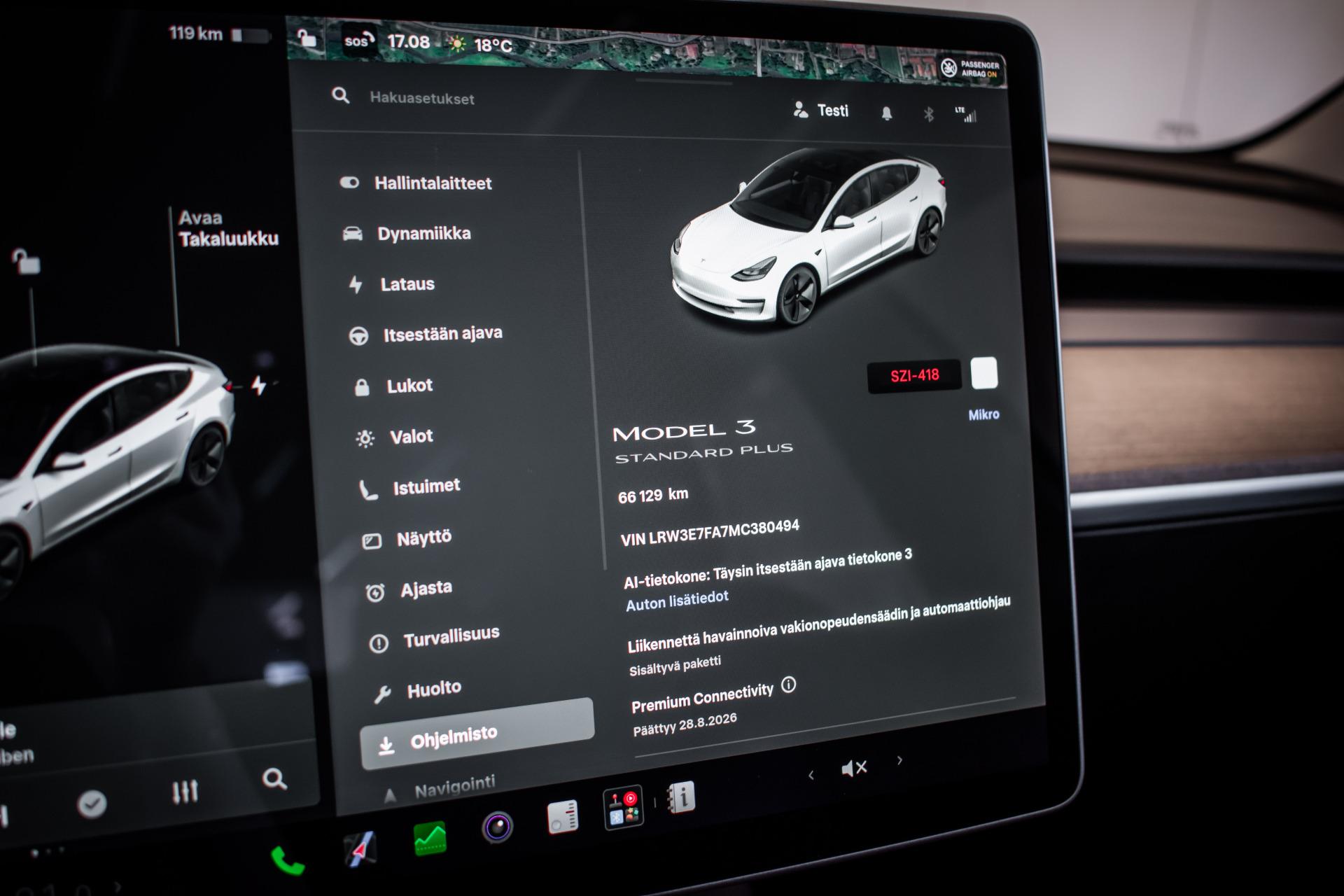Screen dimensions: 1344x896
Task: Open the phone app
Action: [288, 860]
